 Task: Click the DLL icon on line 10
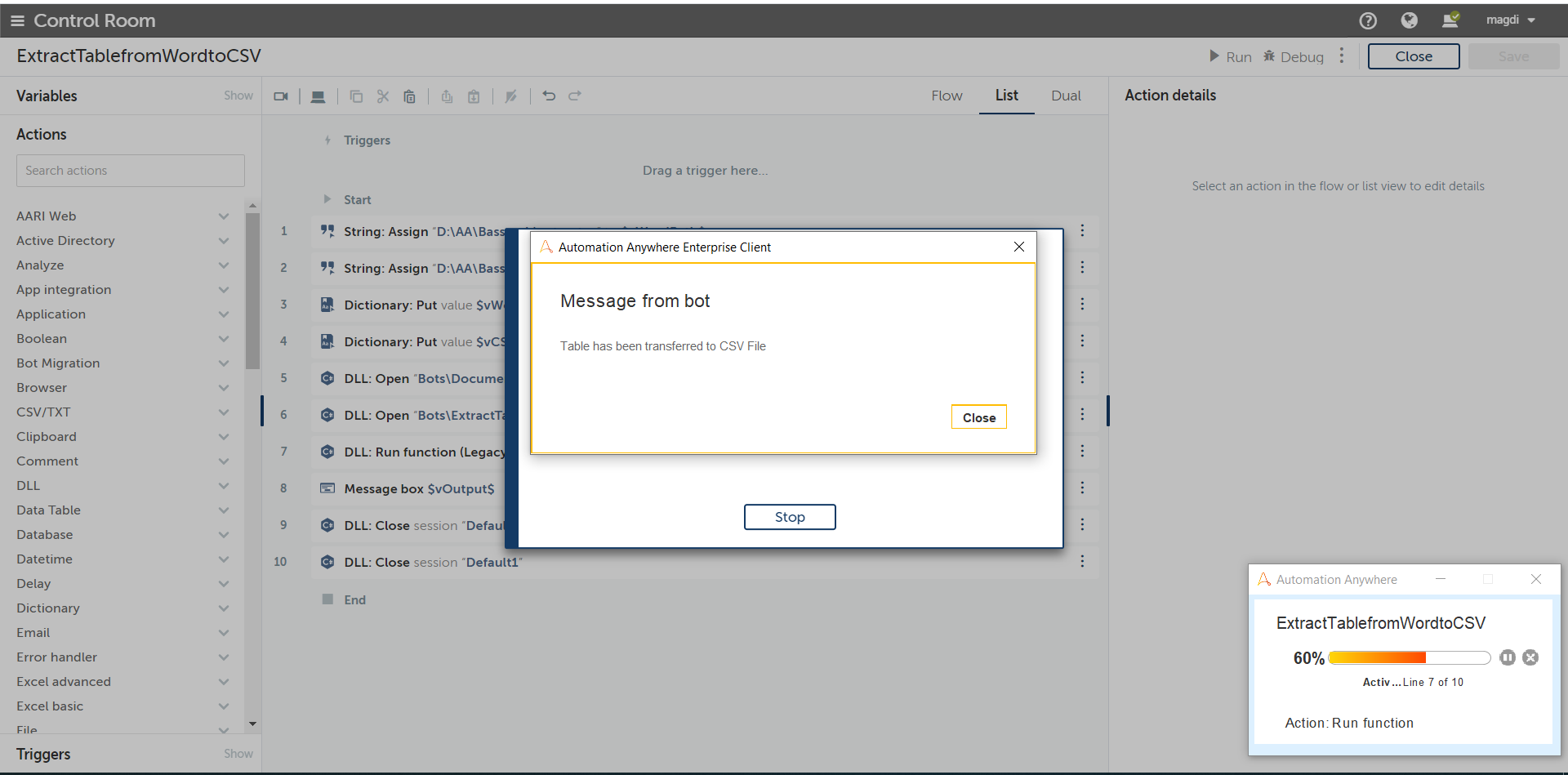(327, 562)
